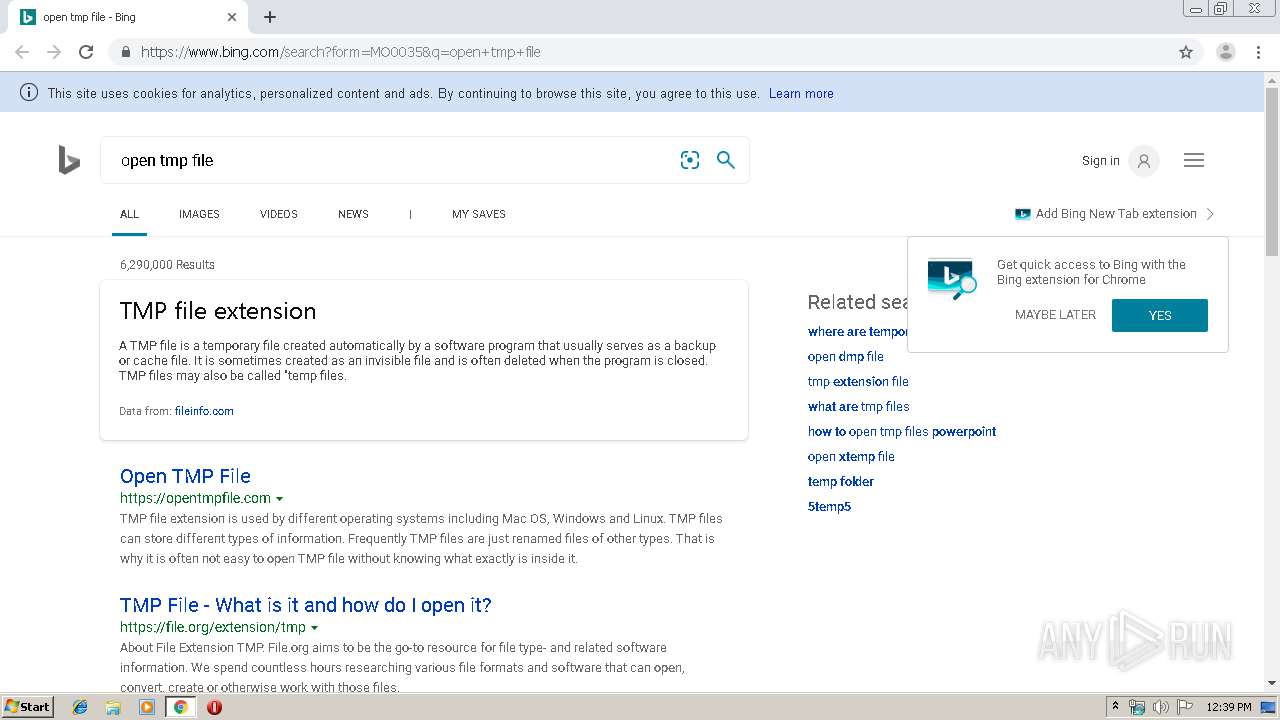This screenshot has width=1280, height=720.
Task: Click Bing extension promo icon
Action: point(951,279)
